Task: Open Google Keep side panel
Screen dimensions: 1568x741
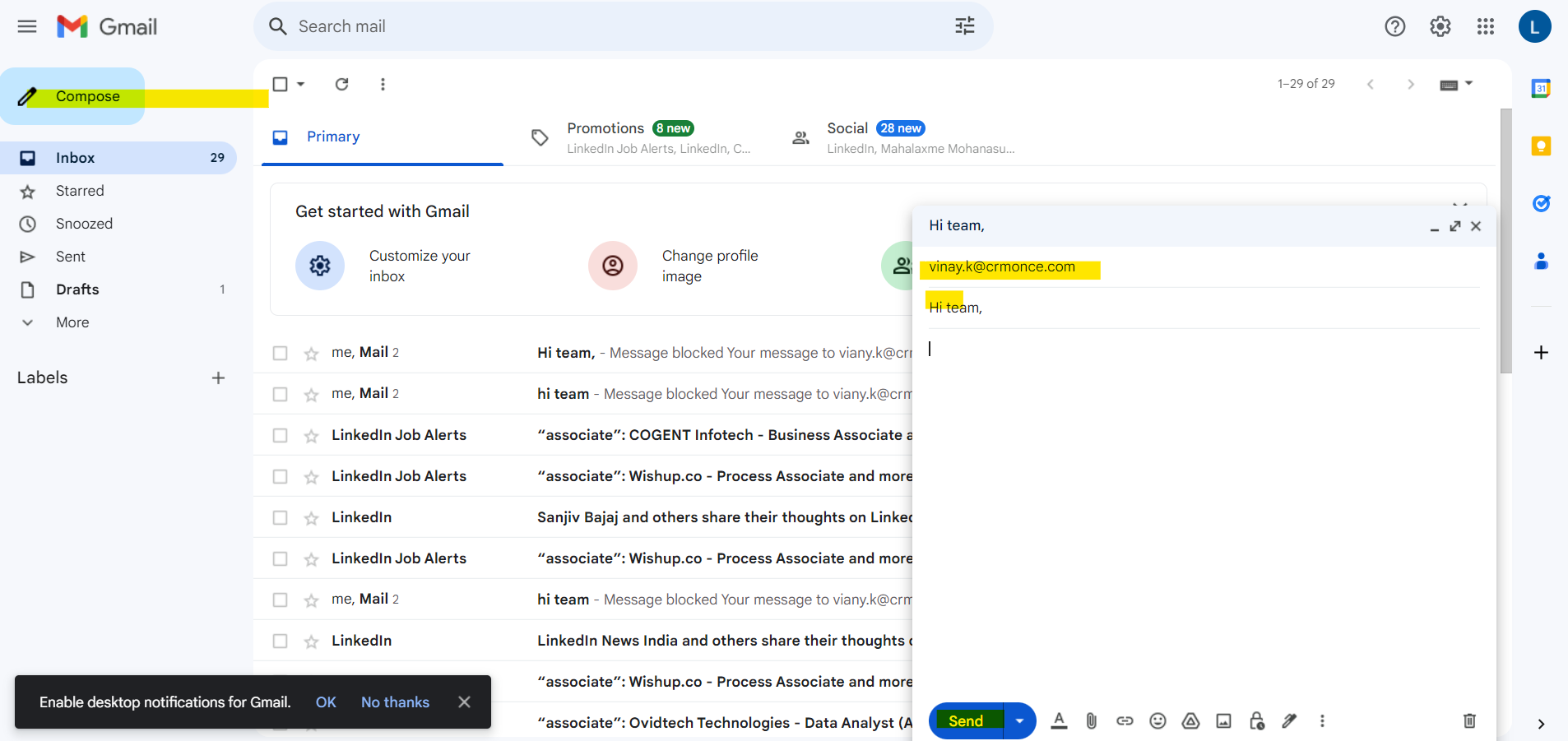Action: [1541, 146]
